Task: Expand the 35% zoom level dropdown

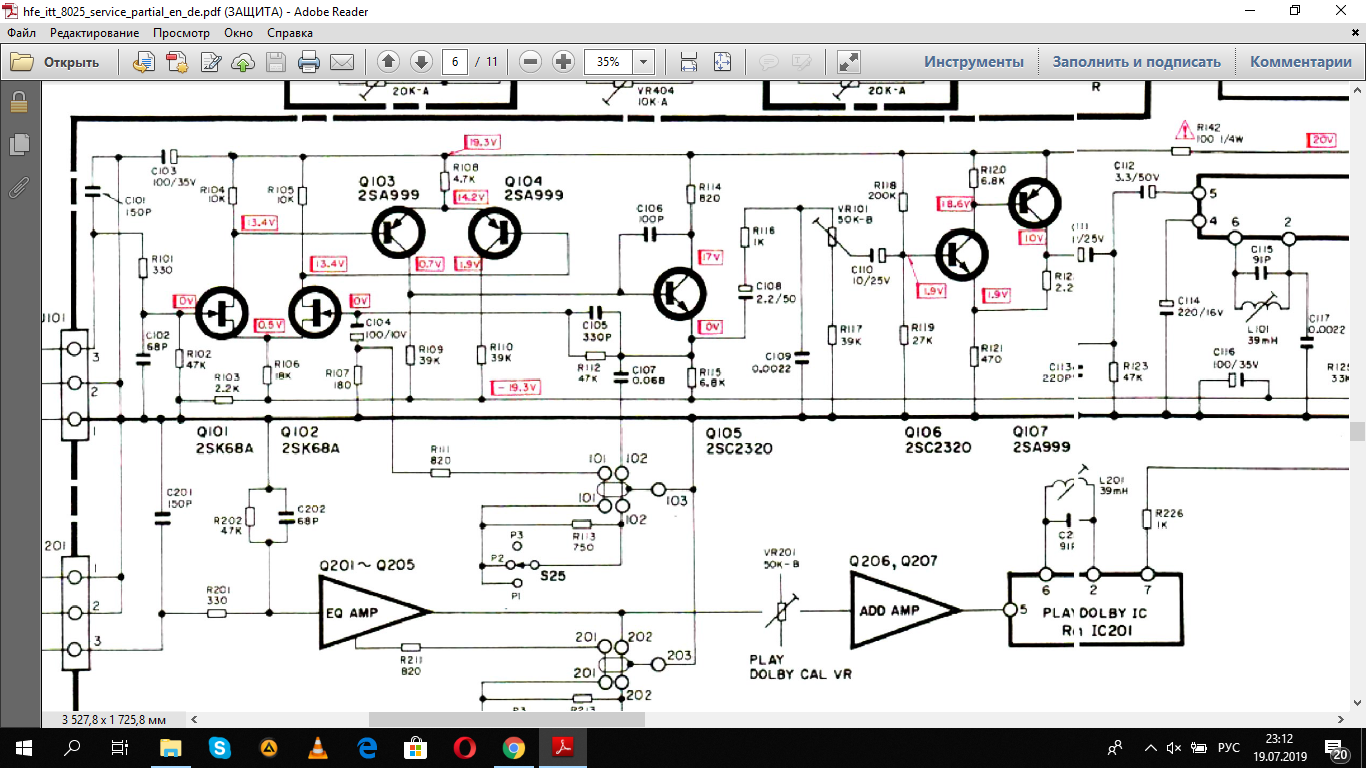Action: coord(643,62)
